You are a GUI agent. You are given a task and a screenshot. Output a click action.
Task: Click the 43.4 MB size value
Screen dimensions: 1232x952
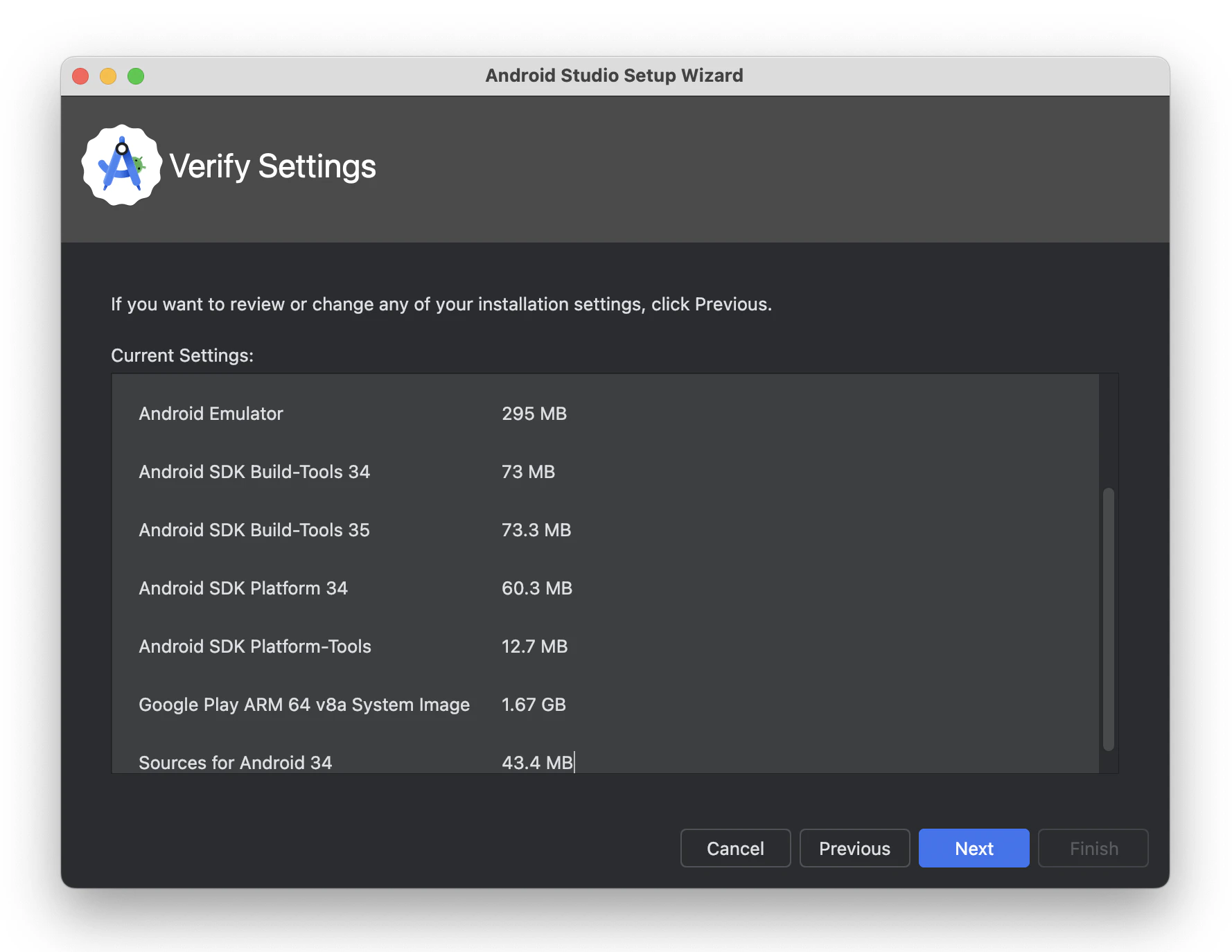coord(537,763)
